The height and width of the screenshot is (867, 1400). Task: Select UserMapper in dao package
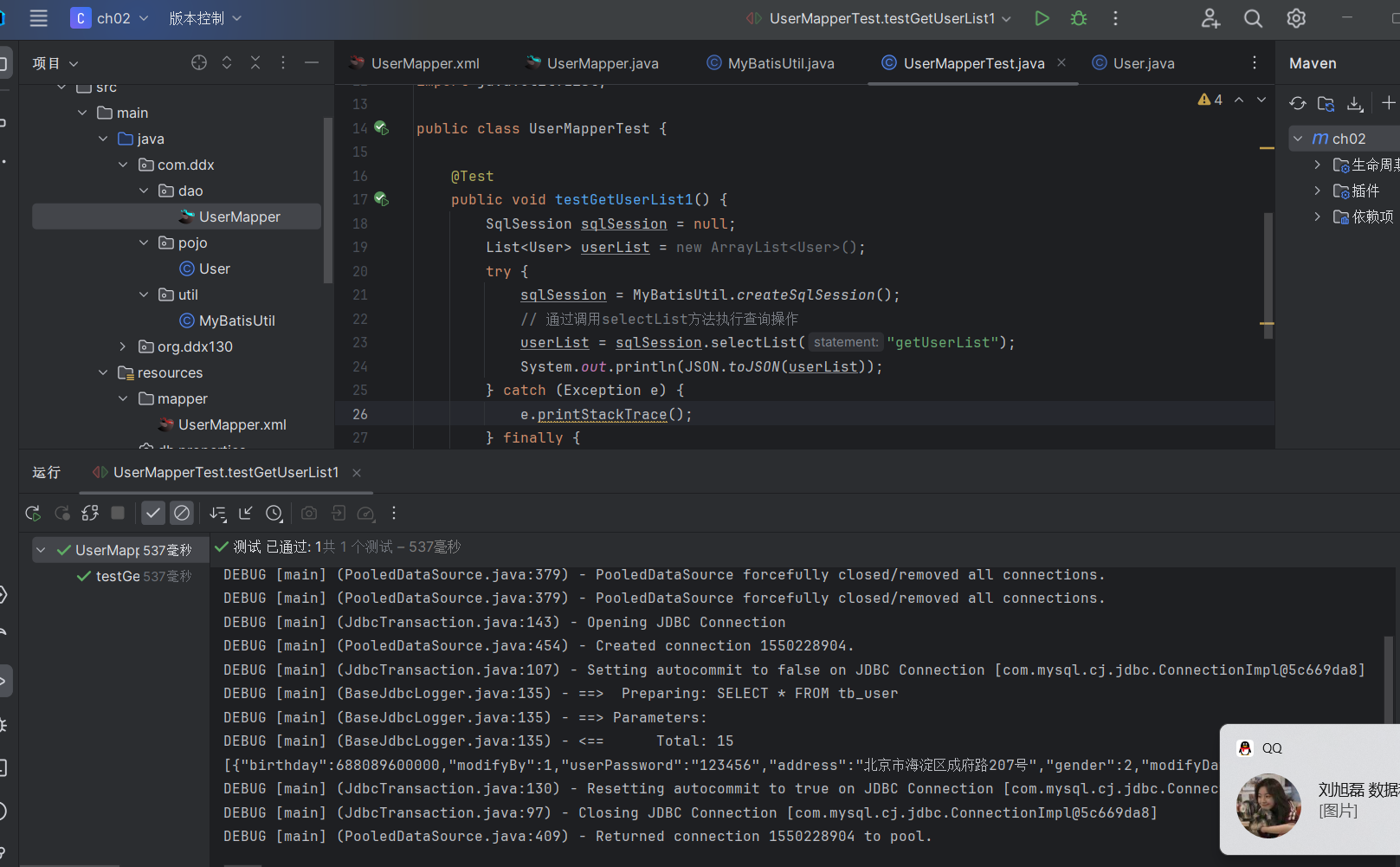tap(177, 217)
